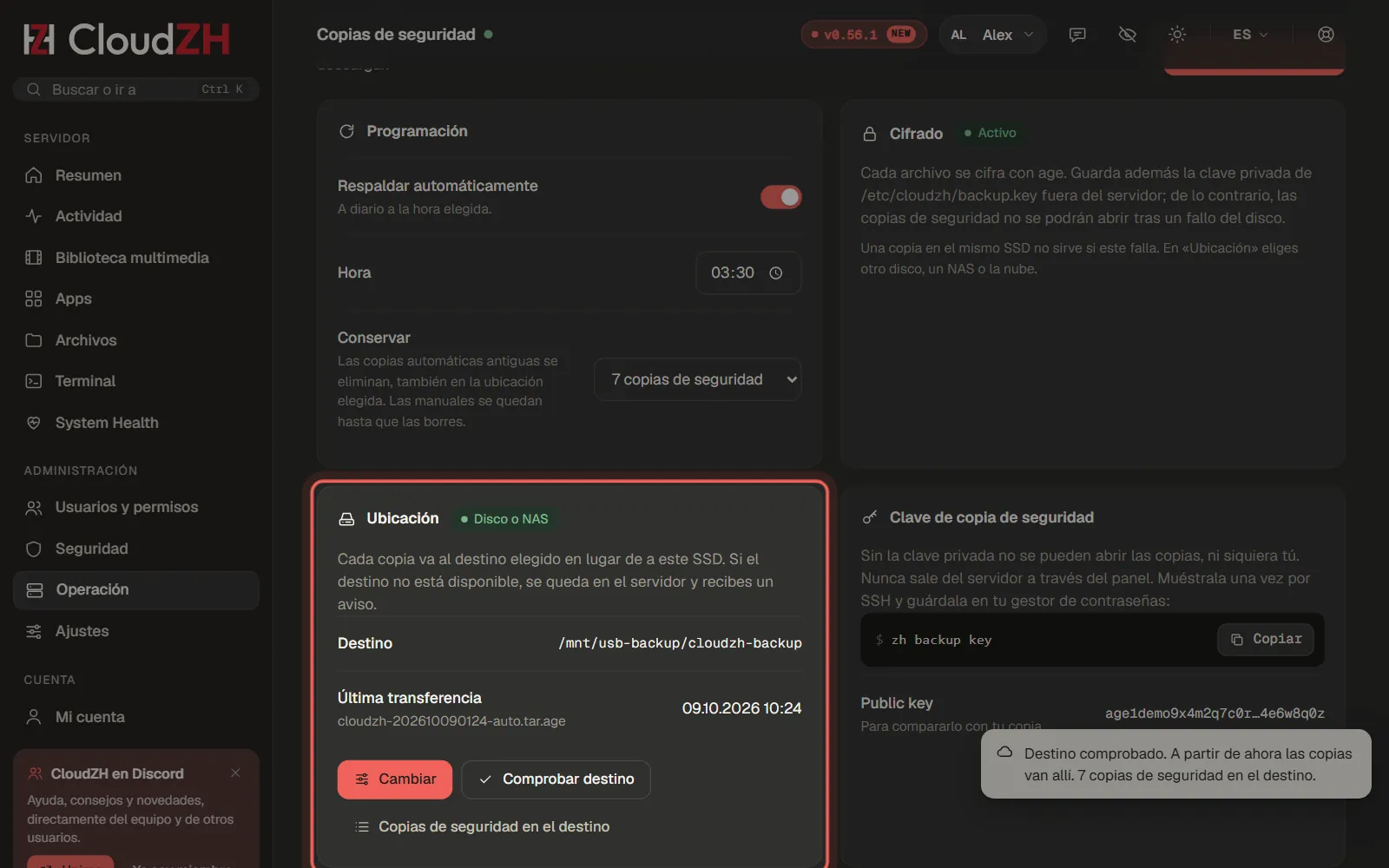The width and height of the screenshot is (1389, 868).
Task: Click the clock icon in Hora field
Action: [x=776, y=273]
